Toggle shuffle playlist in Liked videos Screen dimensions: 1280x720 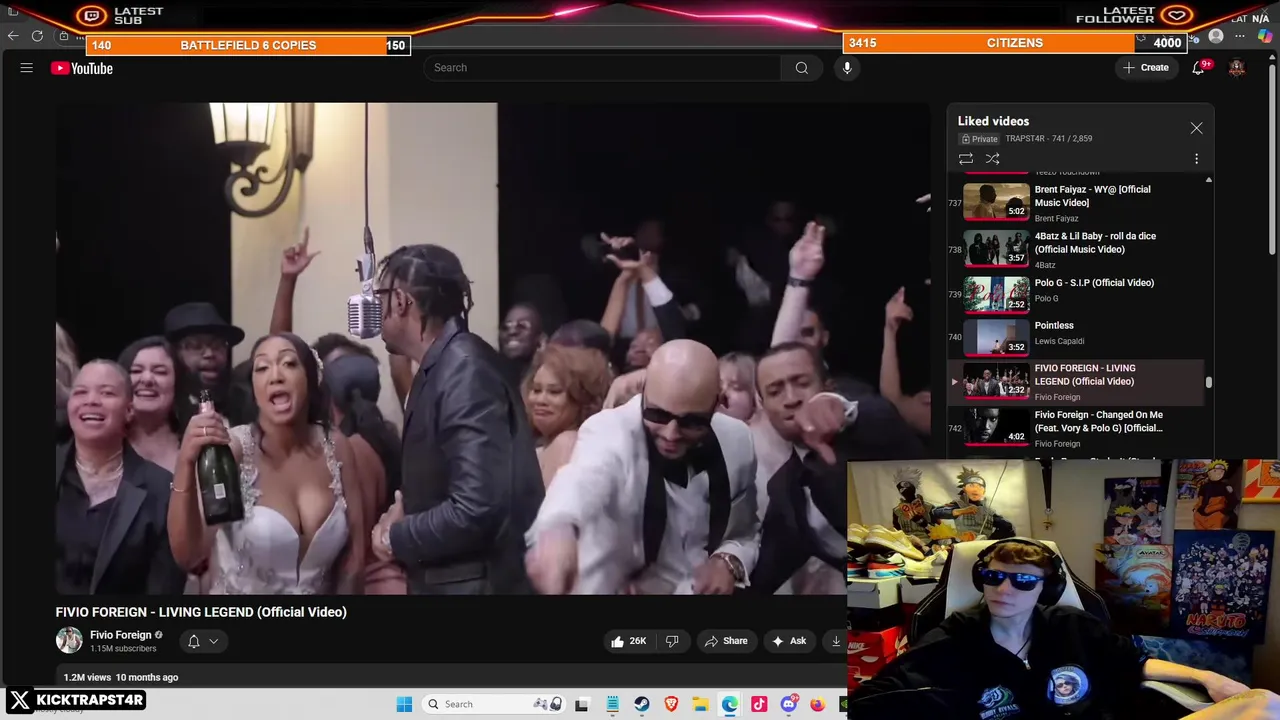coord(993,159)
